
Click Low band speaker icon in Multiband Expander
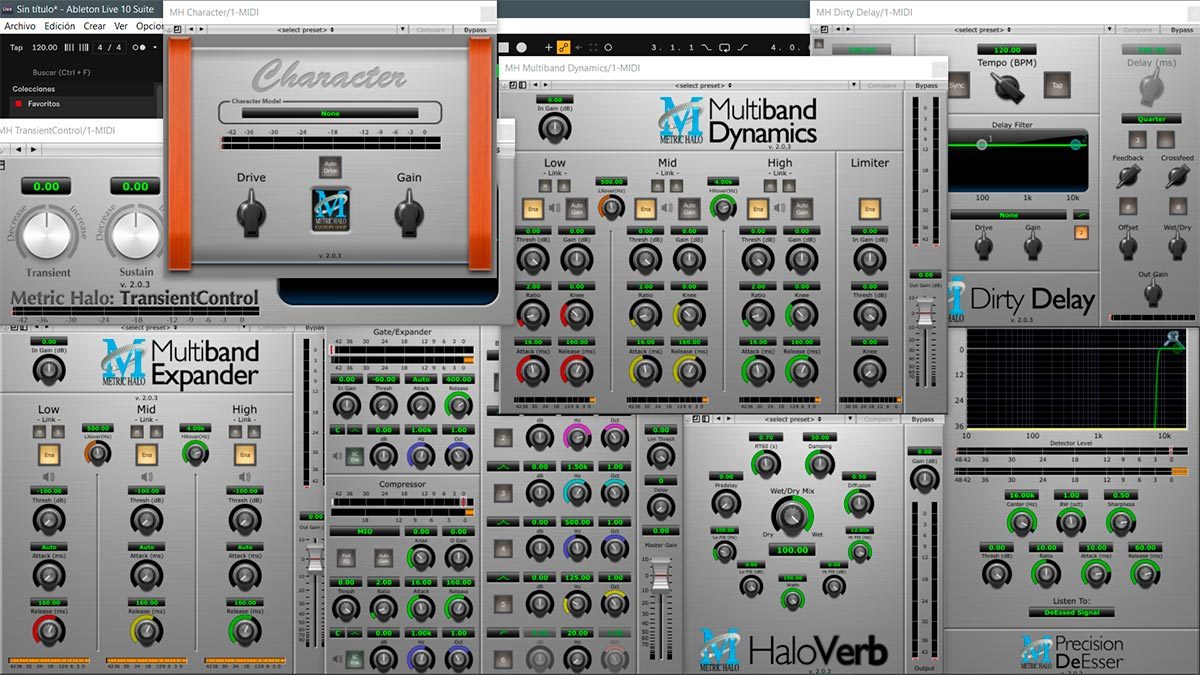point(48,477)
